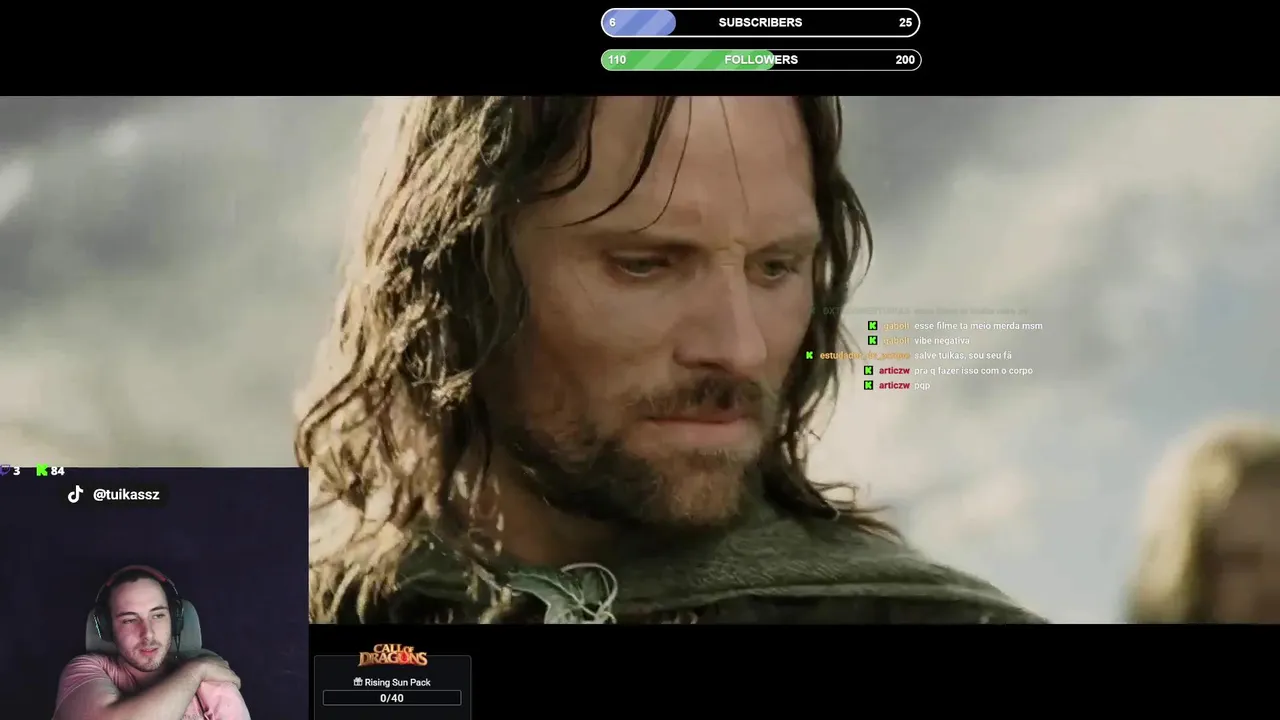Click the Subscribers goal progress bar
This screenshot has height=720, width=1280.
coord(760,22)
